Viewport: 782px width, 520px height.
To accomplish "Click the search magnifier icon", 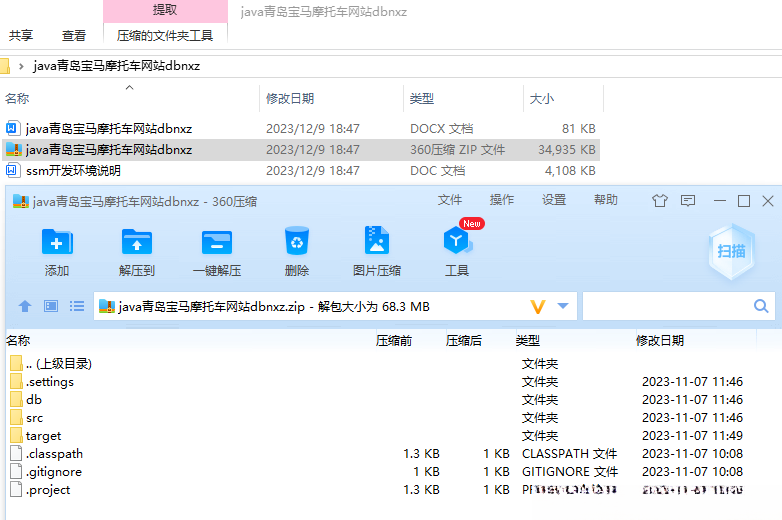I will 761,306.
